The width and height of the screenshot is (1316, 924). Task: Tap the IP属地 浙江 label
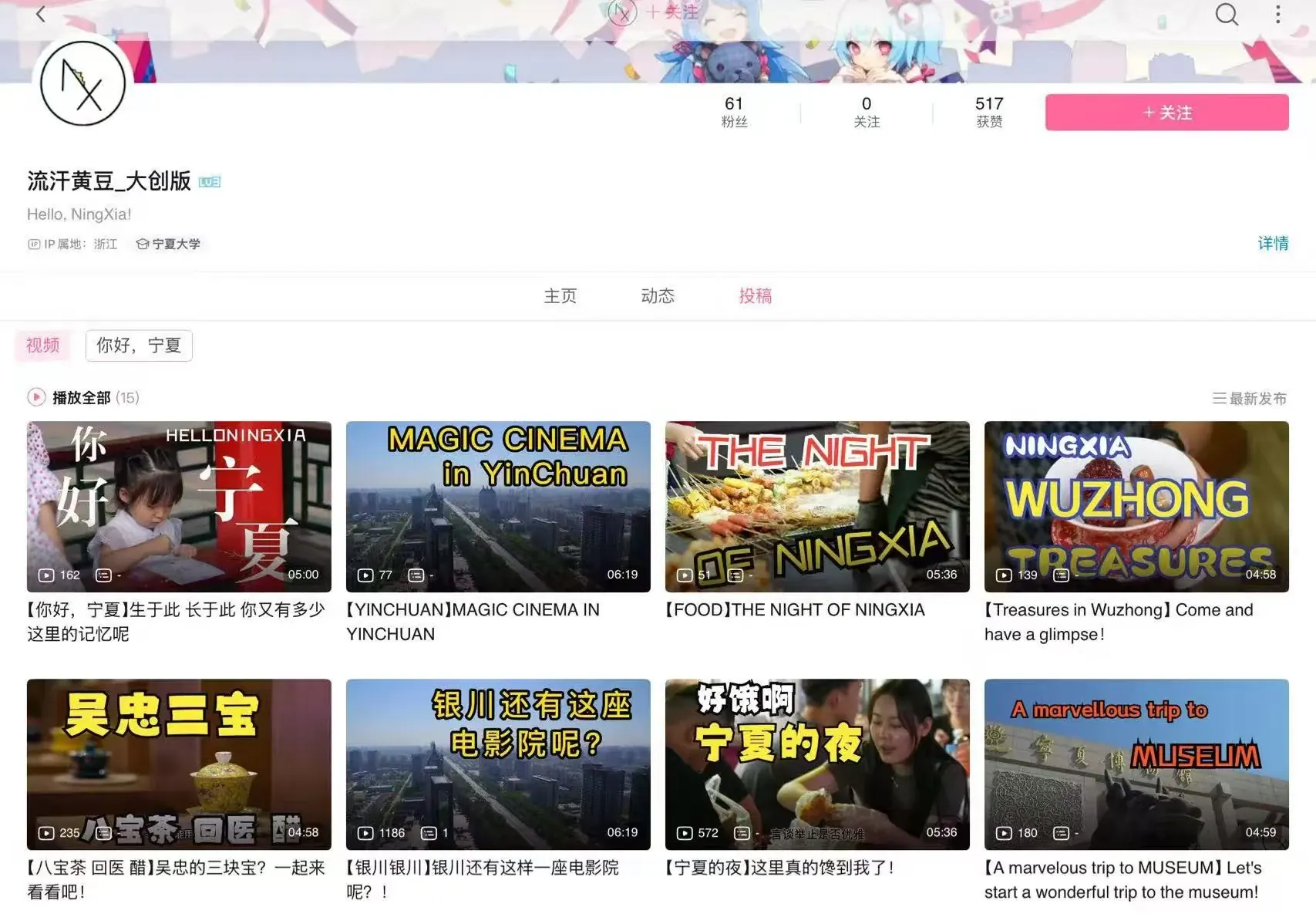click(x=72, y=244)
